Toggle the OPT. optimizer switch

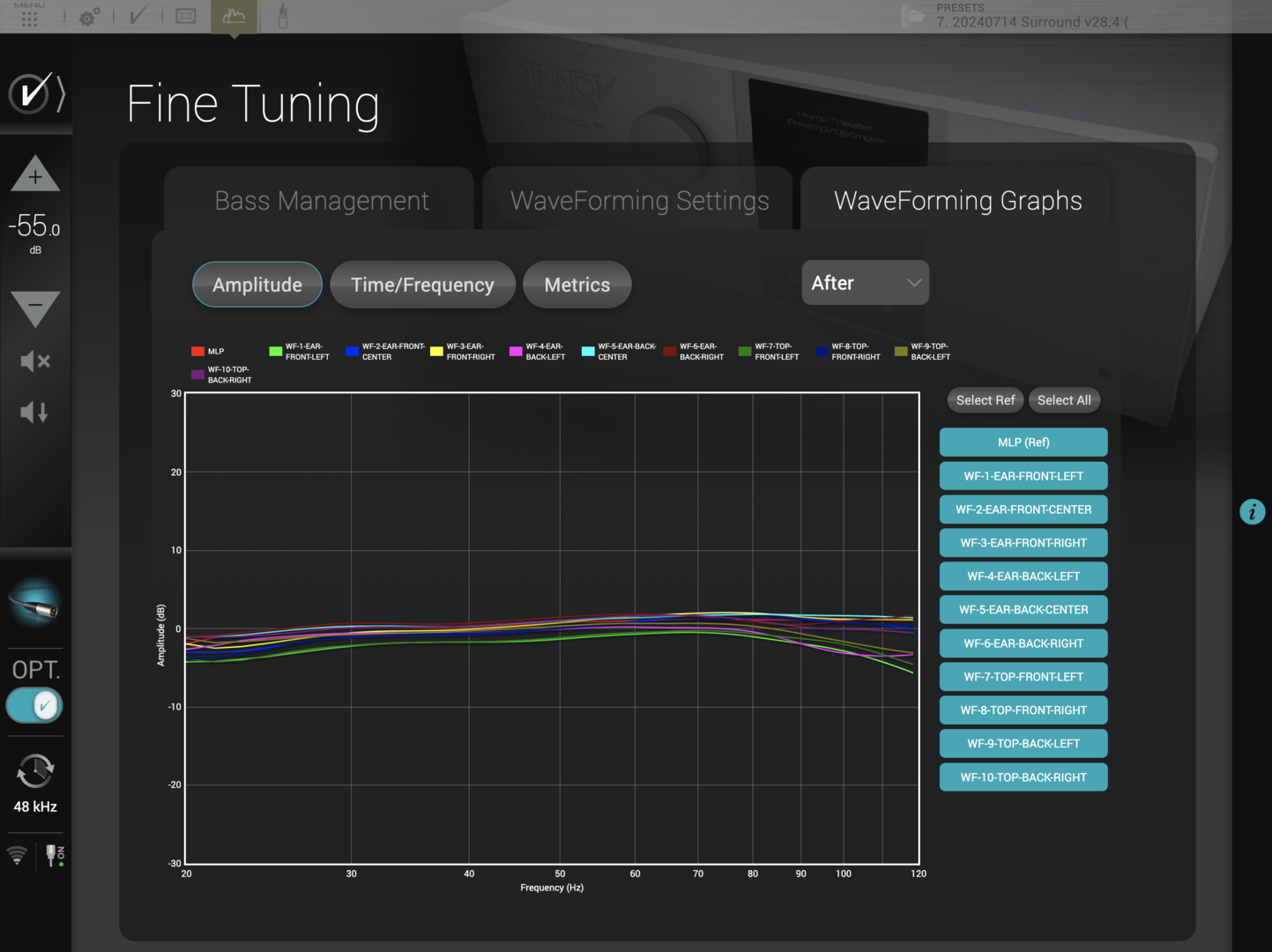click(x=35, y=705)
